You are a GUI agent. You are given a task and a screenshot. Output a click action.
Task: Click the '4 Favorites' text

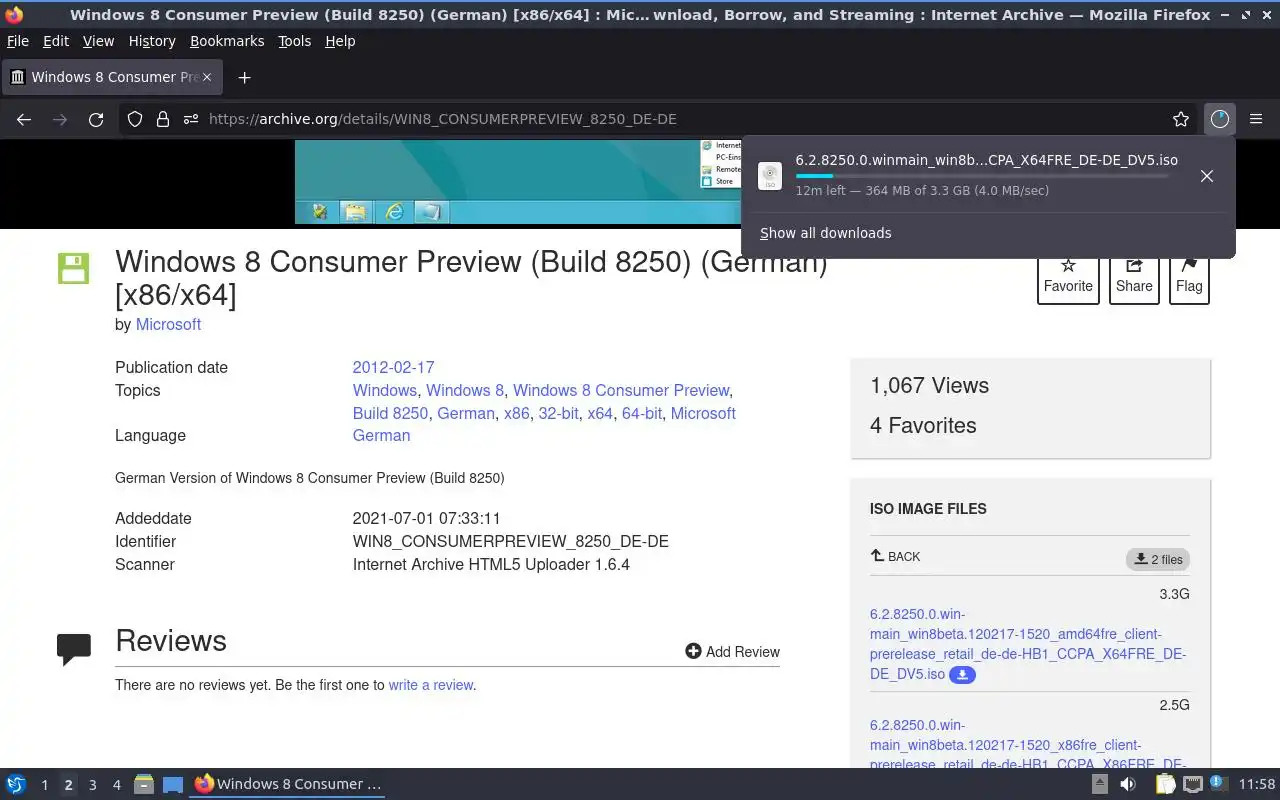tap(923, 426)
